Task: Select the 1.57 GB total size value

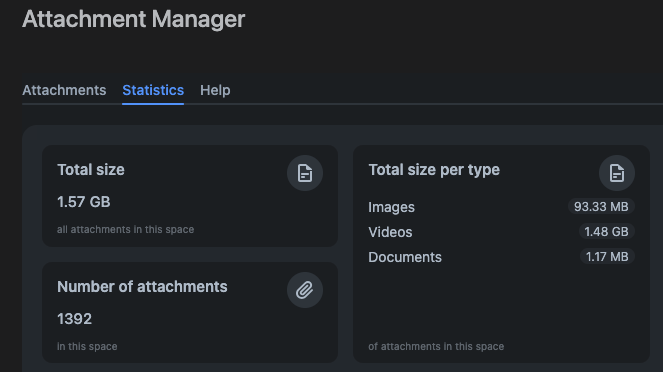Action: [x=84, y=202]
